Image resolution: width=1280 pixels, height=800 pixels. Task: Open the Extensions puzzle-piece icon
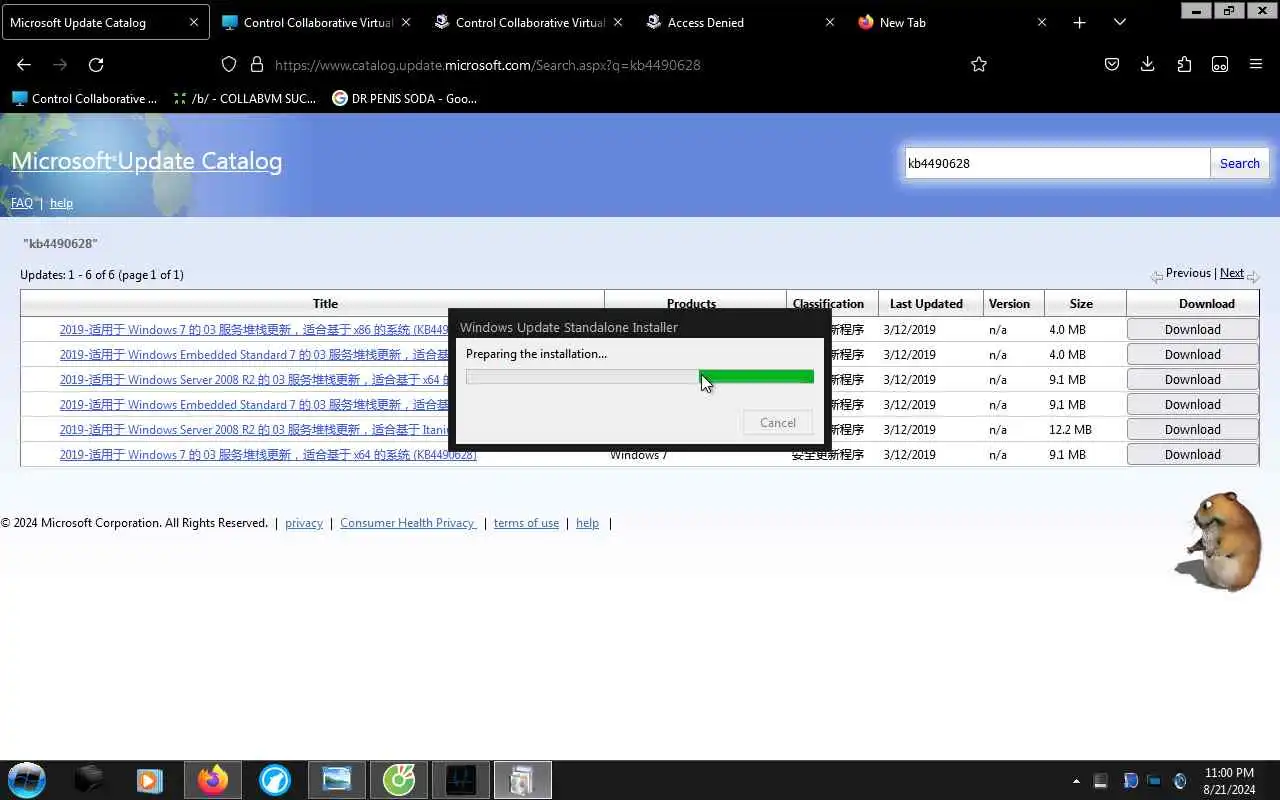click(1184, 64)
